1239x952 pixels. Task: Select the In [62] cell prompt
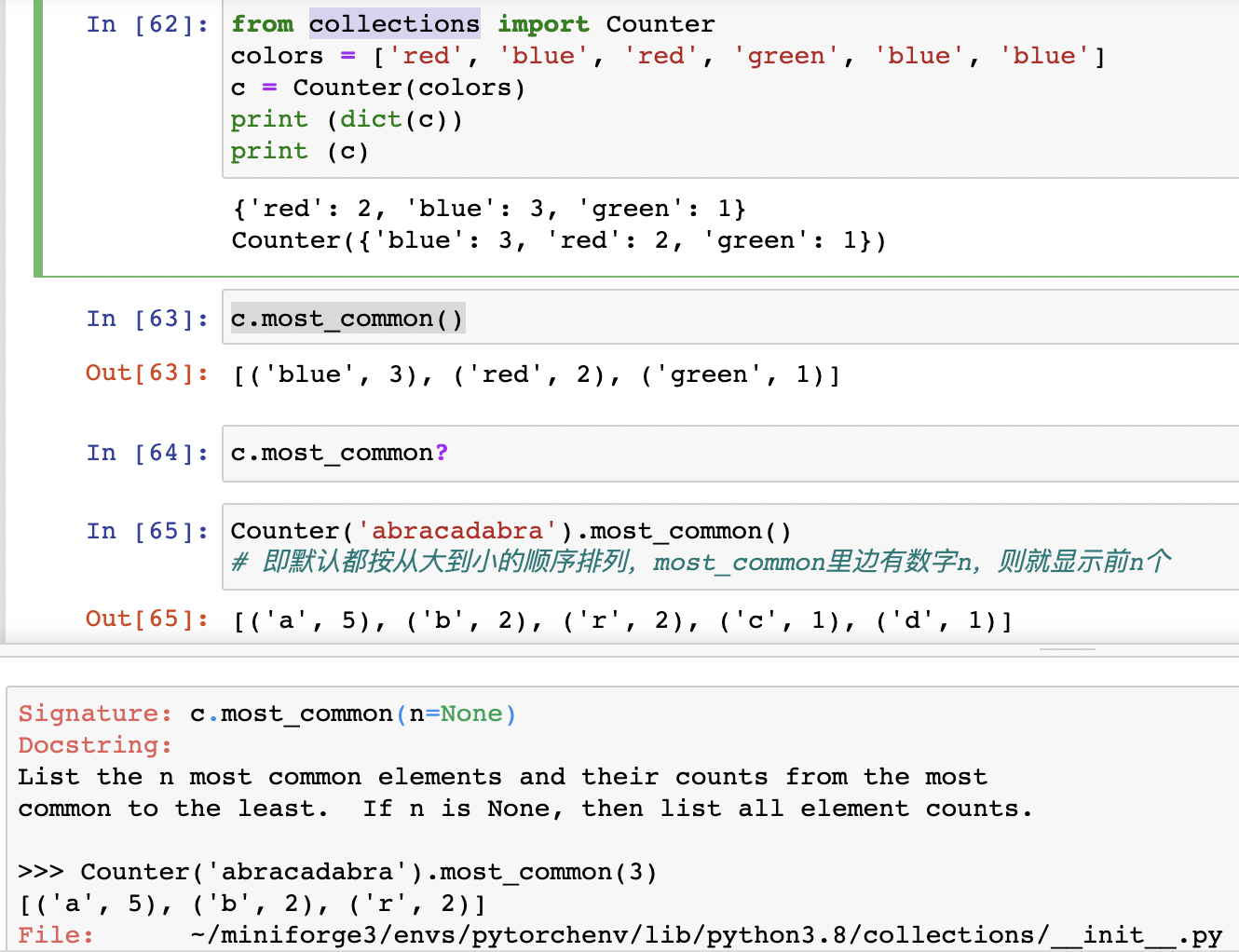[x=147, y=24]
